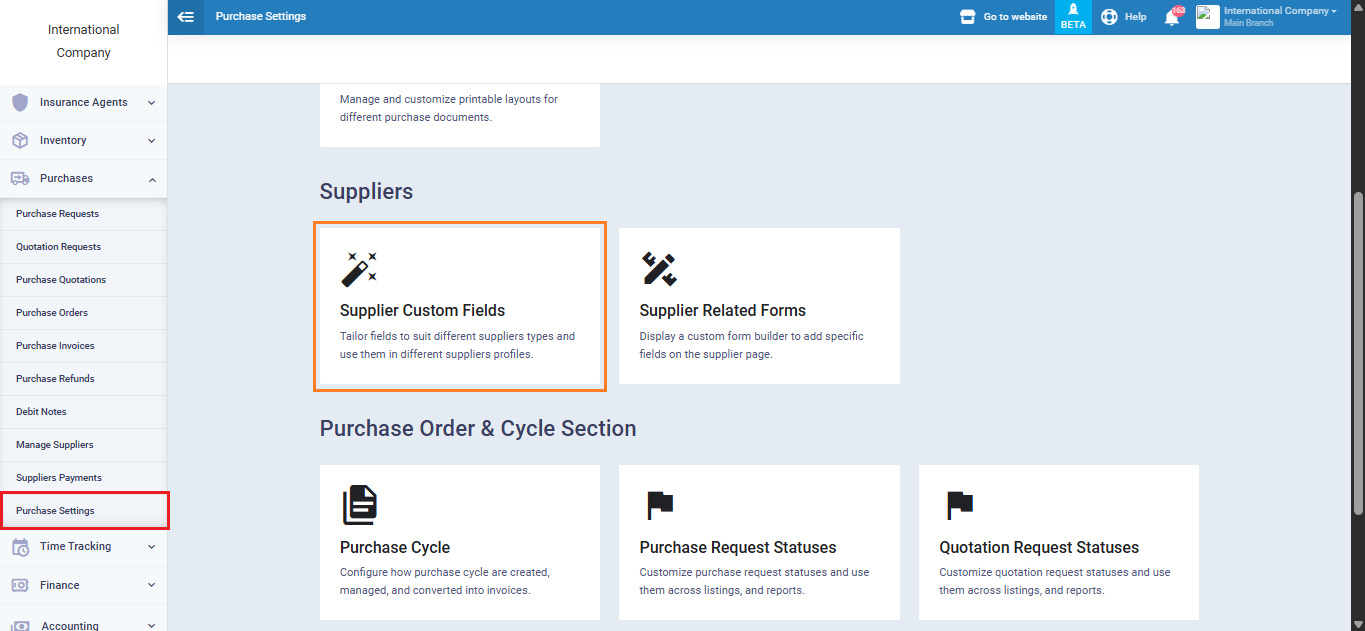Click the Quotation Request Statuses flag icon
The image size is (1365, 631).
[959, 505]
